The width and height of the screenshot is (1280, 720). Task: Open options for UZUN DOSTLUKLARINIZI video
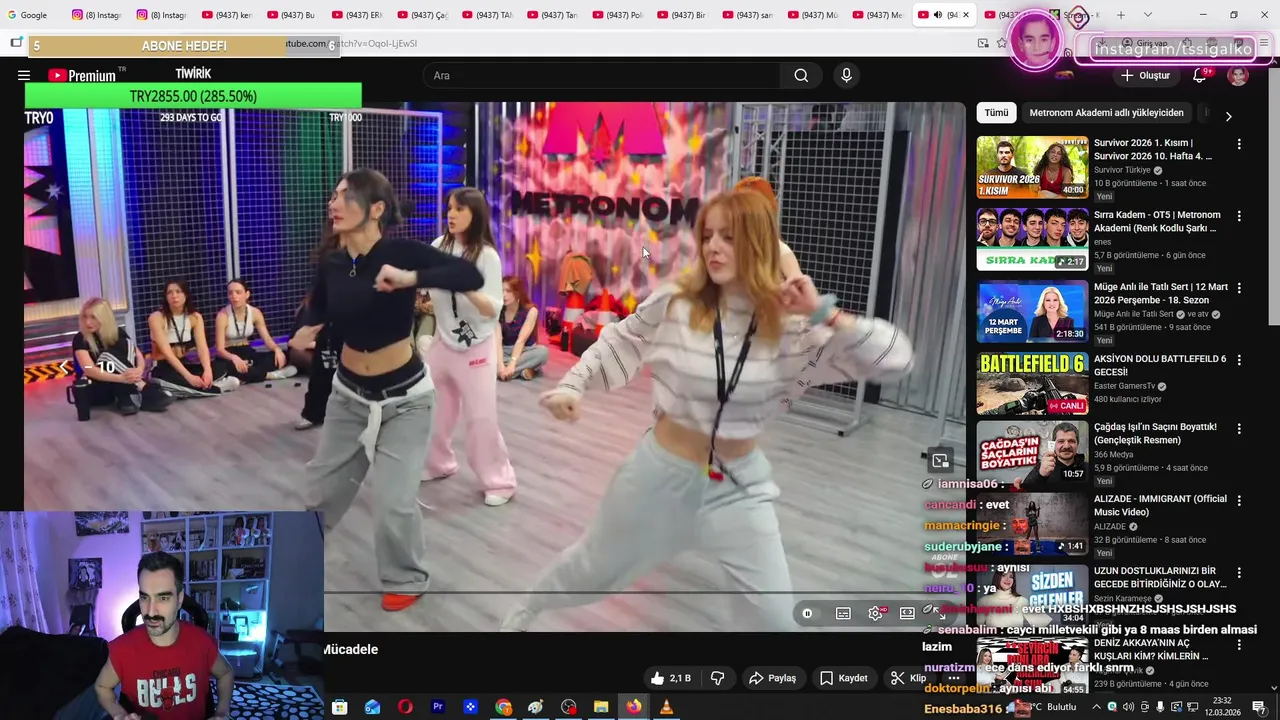tap(1239, 572)
